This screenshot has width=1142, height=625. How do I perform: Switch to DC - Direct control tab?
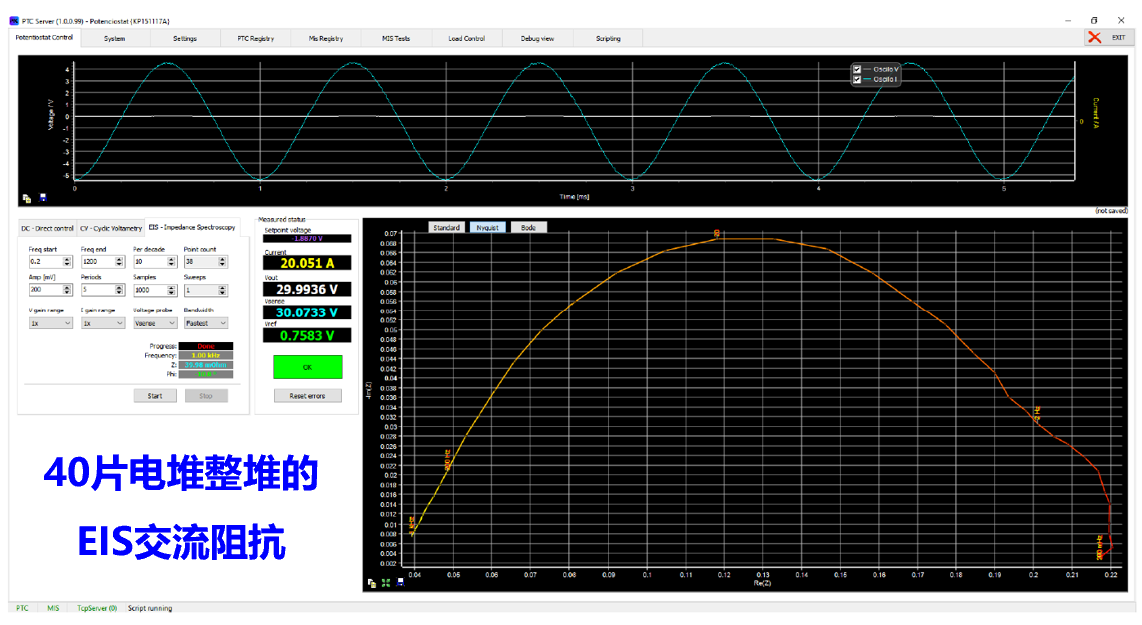47,228
